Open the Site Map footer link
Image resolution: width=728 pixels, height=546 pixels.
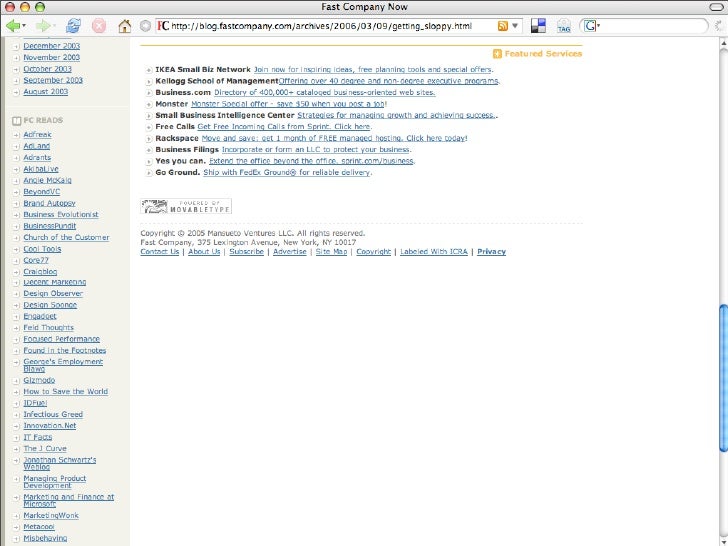point(332,252)
